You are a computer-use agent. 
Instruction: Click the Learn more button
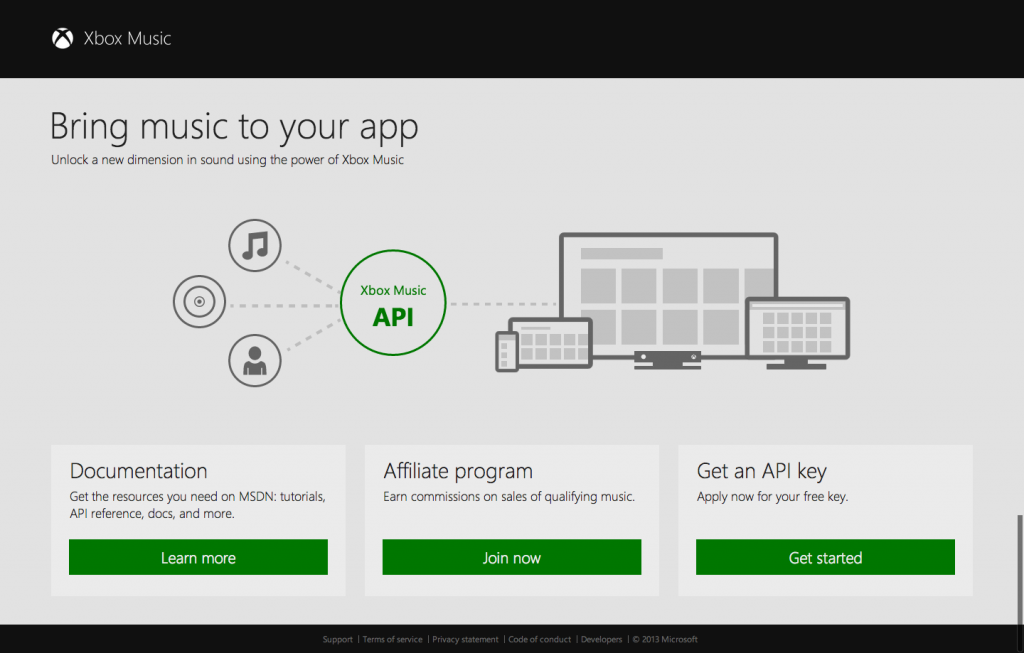point(197,557)
